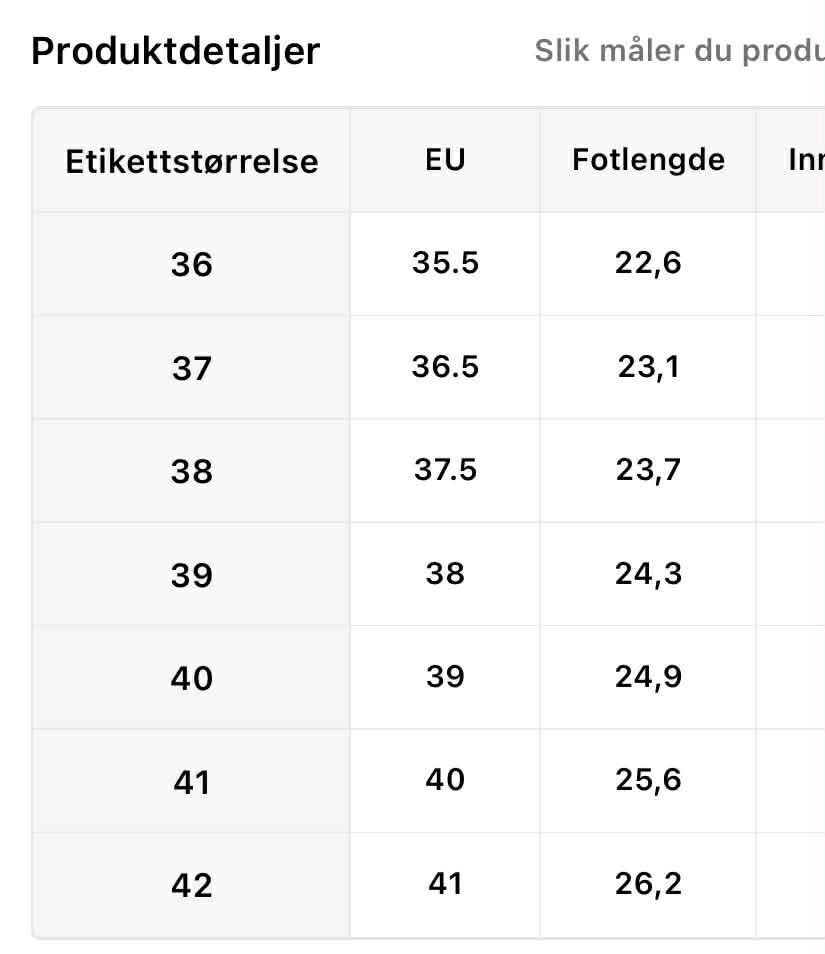
Task: Select the EU size 36.5 cell
Action: click(x=445, y=367)
